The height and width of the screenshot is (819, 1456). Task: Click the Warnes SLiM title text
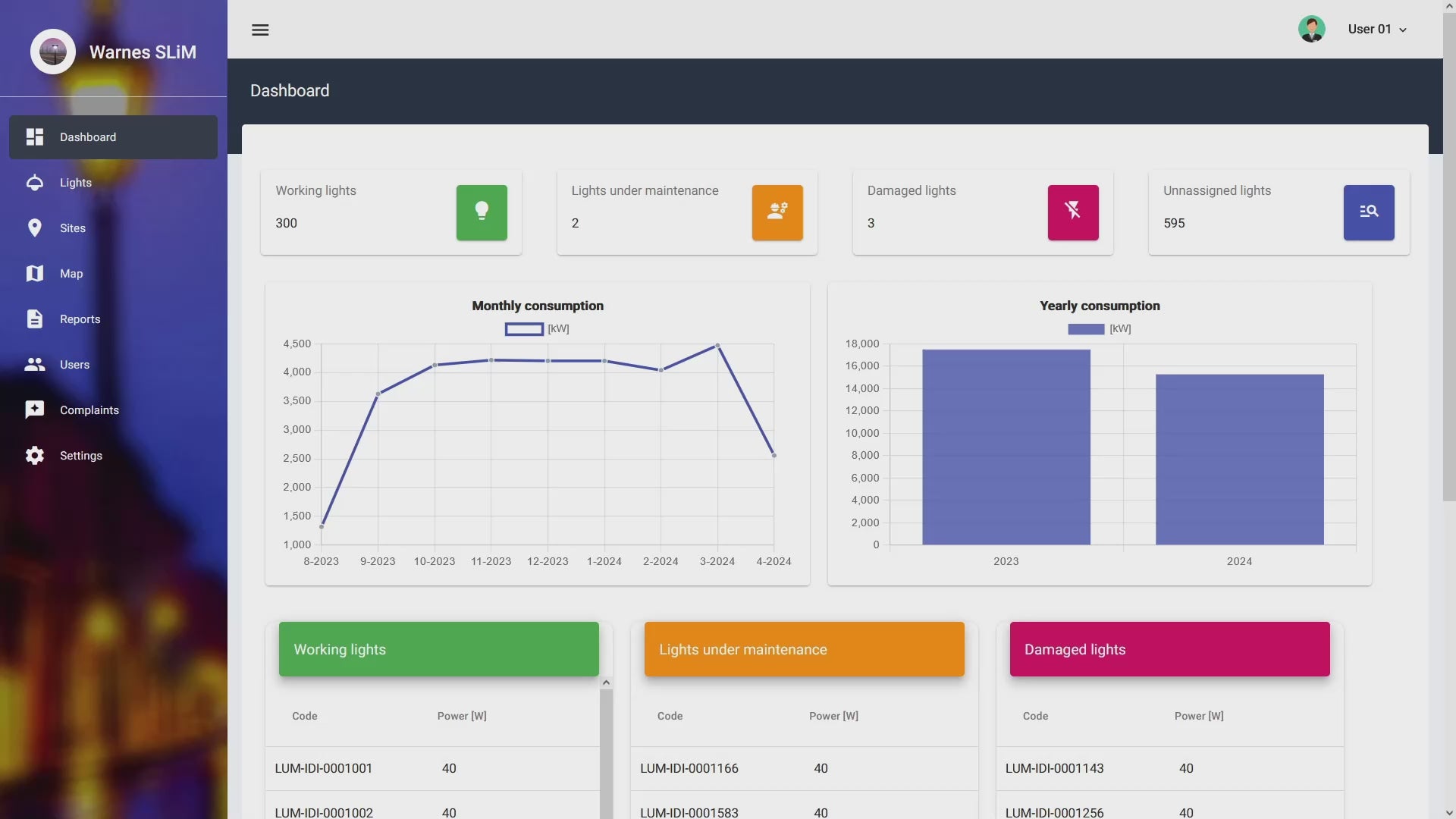coord(143,52)
